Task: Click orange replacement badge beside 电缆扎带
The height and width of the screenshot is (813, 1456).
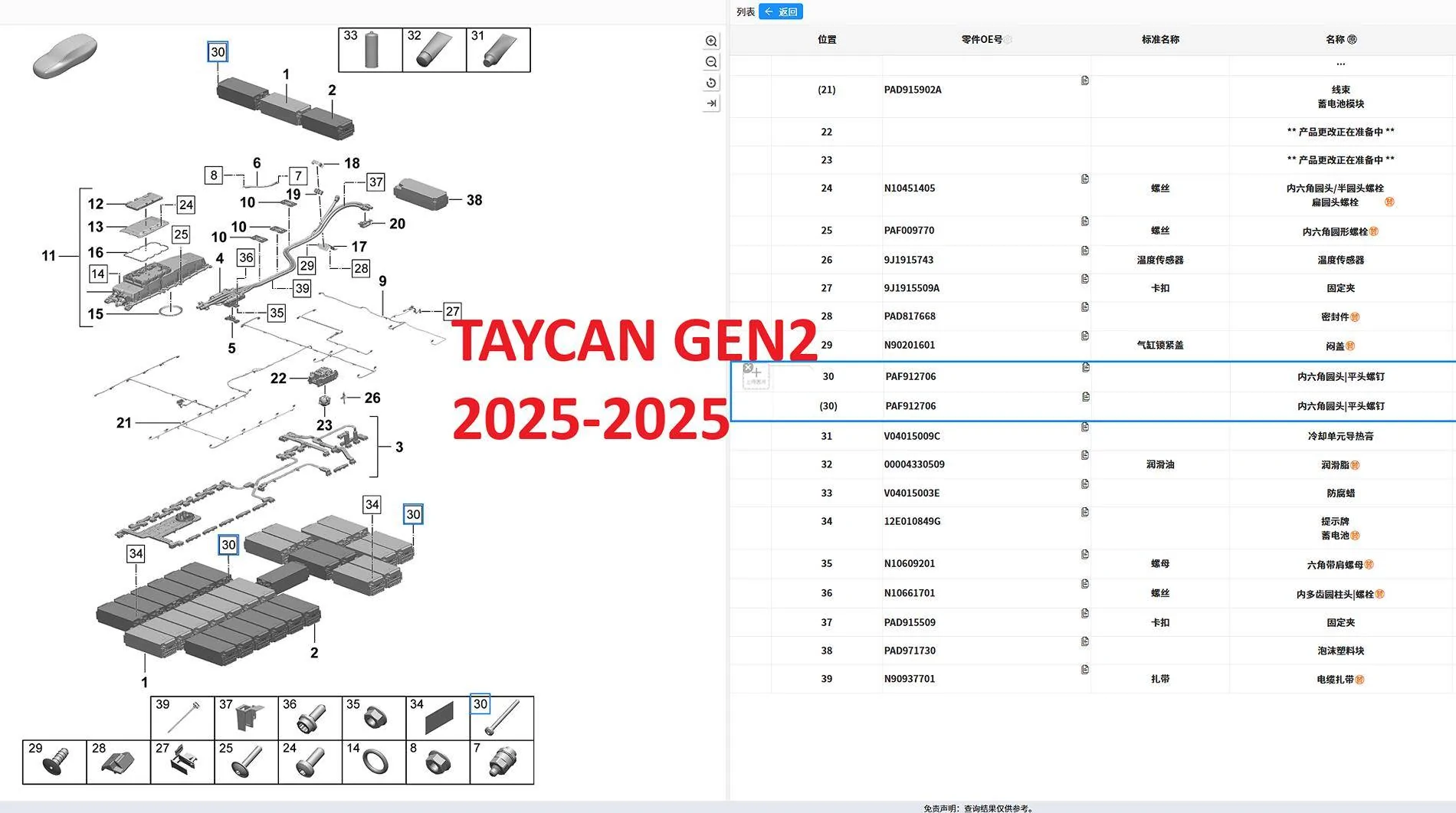Action: coord(1359,680)
